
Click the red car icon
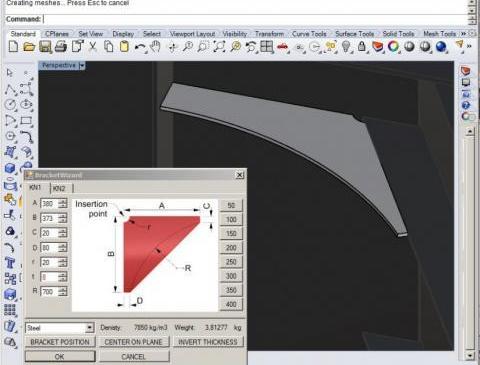point(283,47)
